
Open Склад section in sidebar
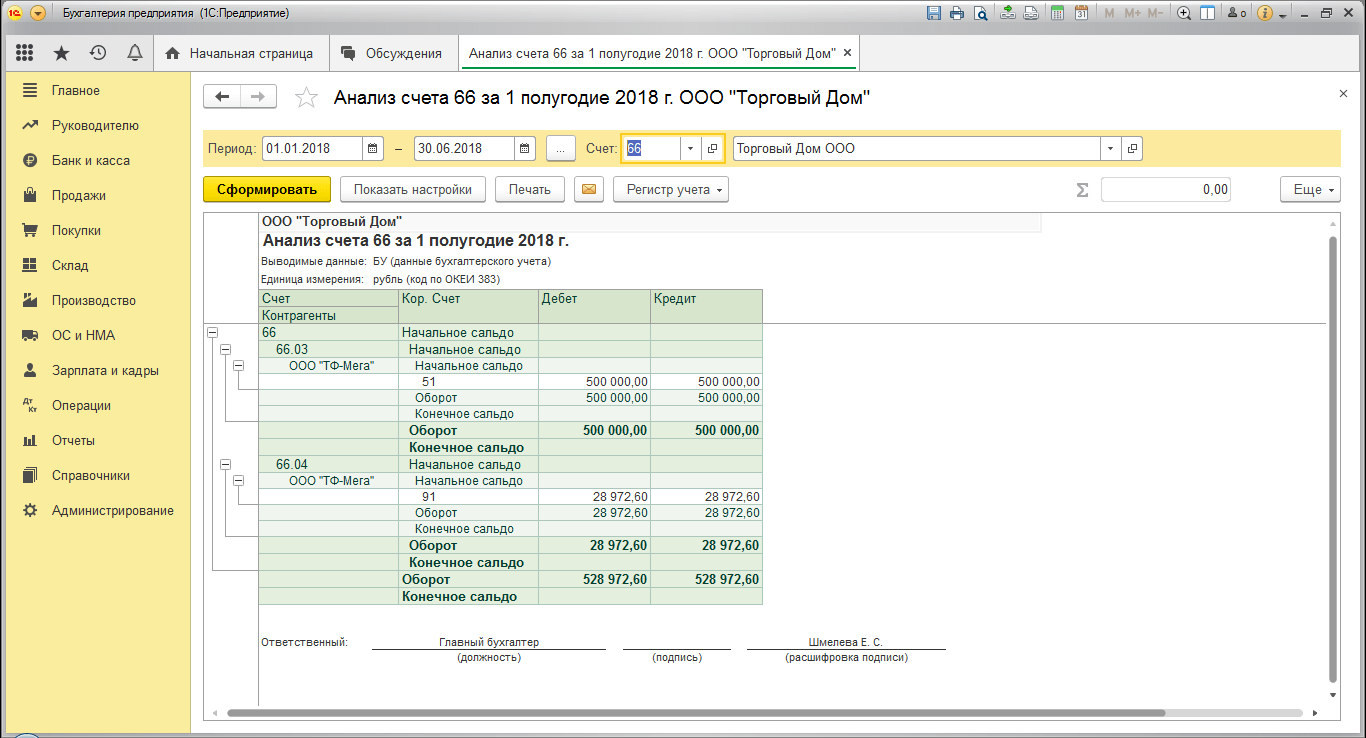pos(98,265)
